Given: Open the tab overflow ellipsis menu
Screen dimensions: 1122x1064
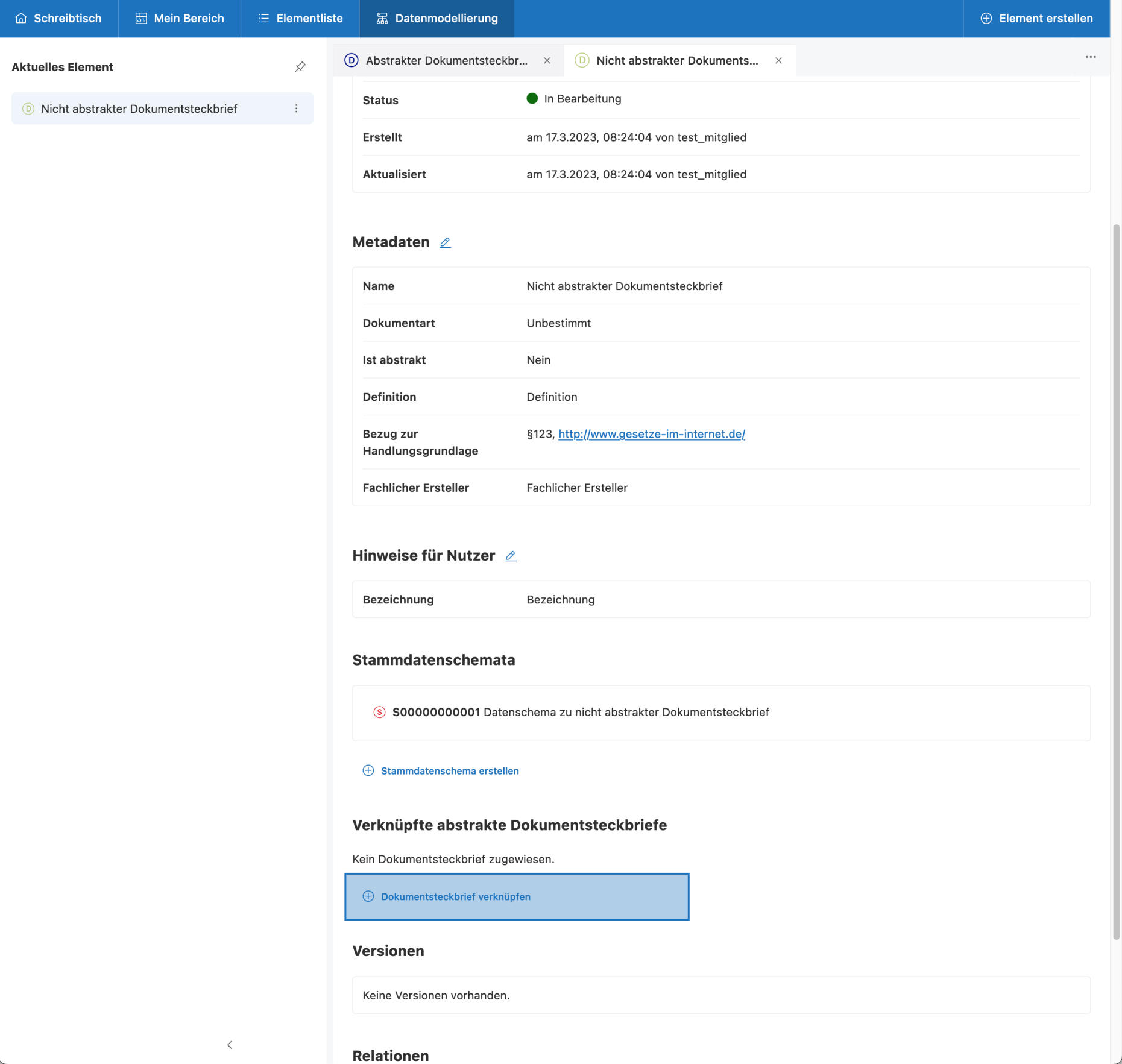Looking at the screenshot, I should pos(1090,57).
